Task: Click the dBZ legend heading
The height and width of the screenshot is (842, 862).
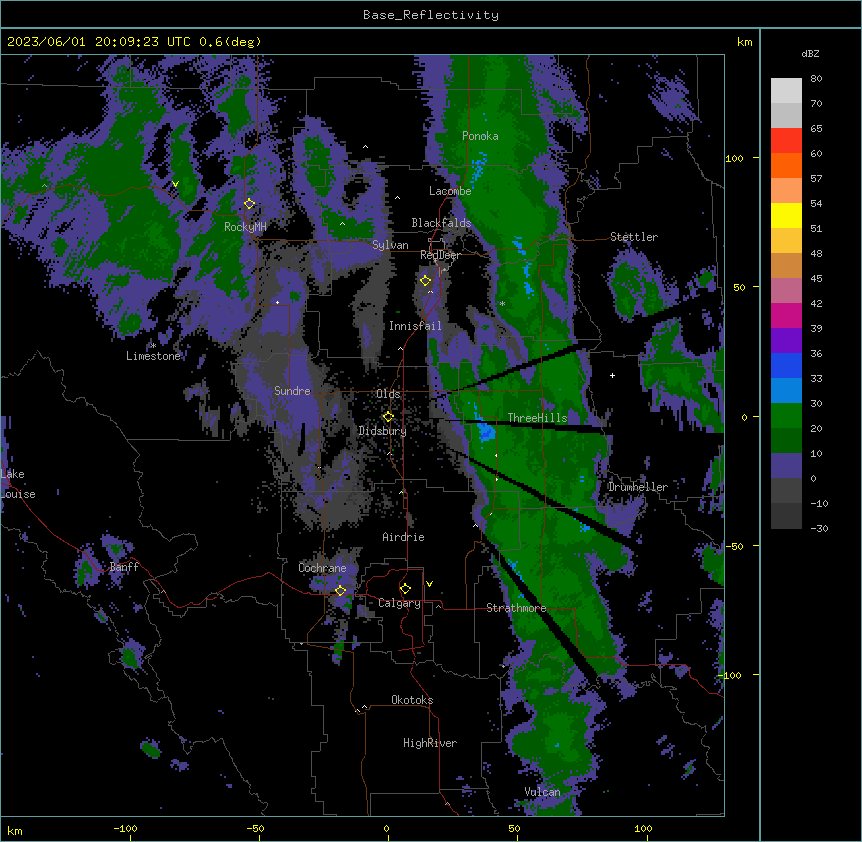Action: point(810,53)
